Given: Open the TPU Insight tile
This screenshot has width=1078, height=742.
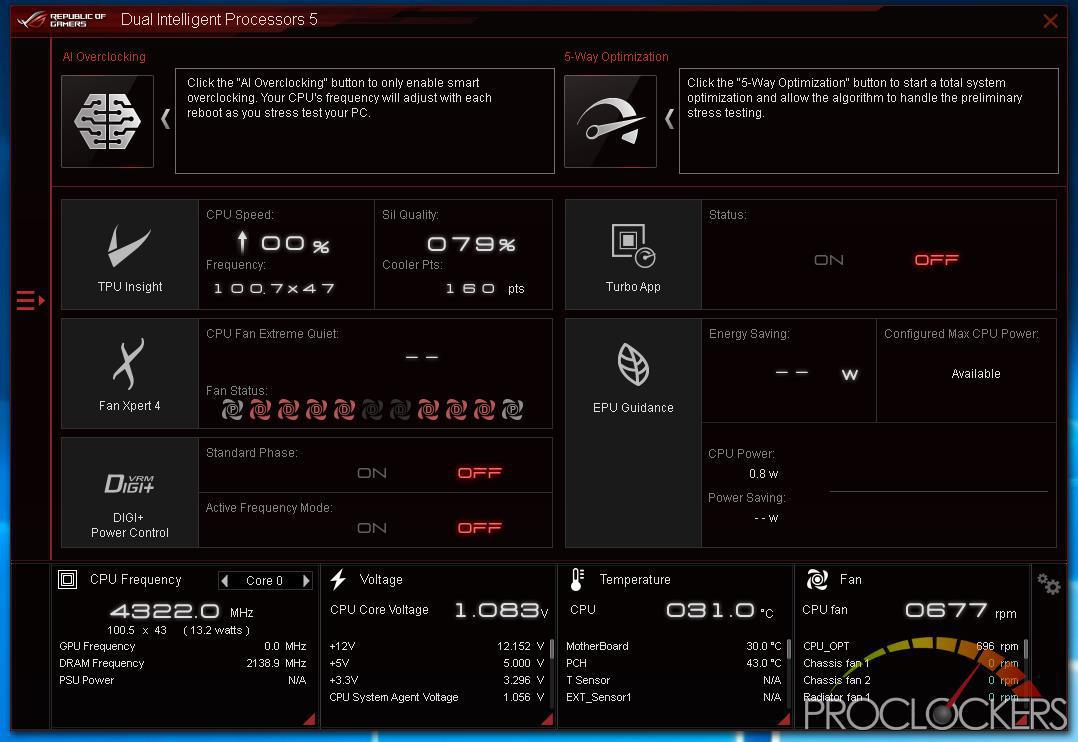Looking at the screenshot, I should (130, 254).
